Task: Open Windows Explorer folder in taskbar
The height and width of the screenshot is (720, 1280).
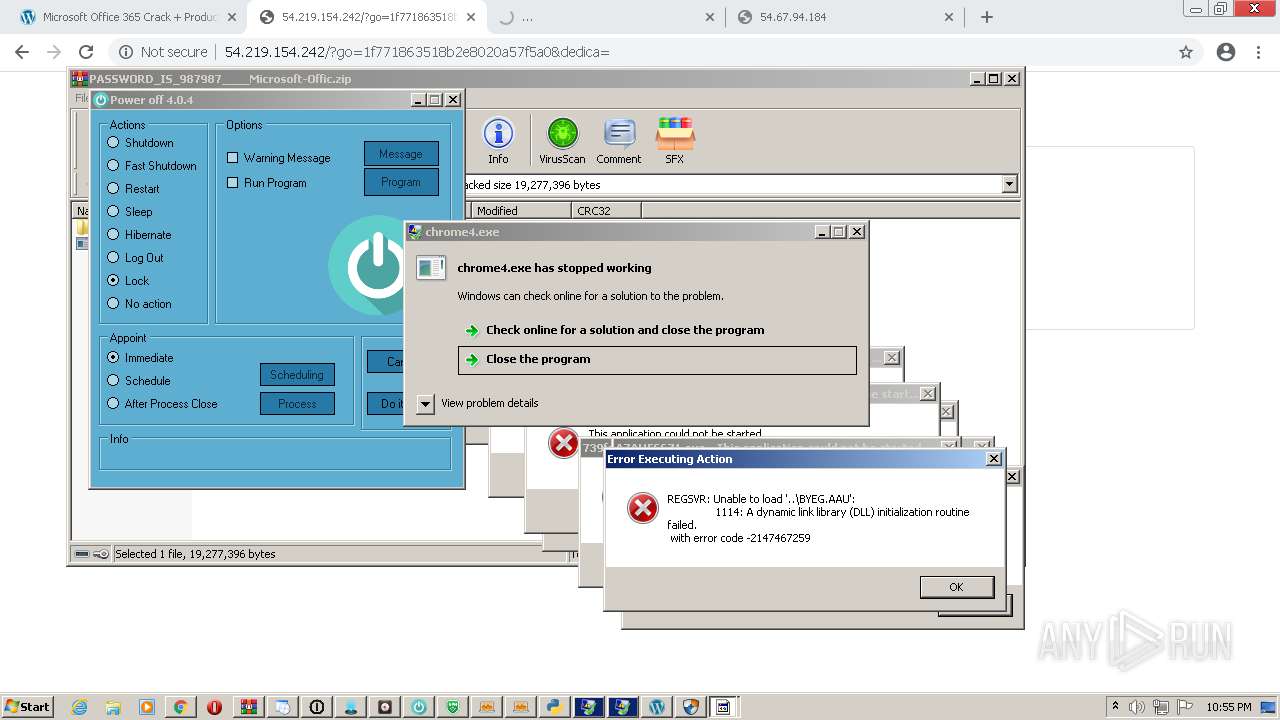Action: pos(113,707)
